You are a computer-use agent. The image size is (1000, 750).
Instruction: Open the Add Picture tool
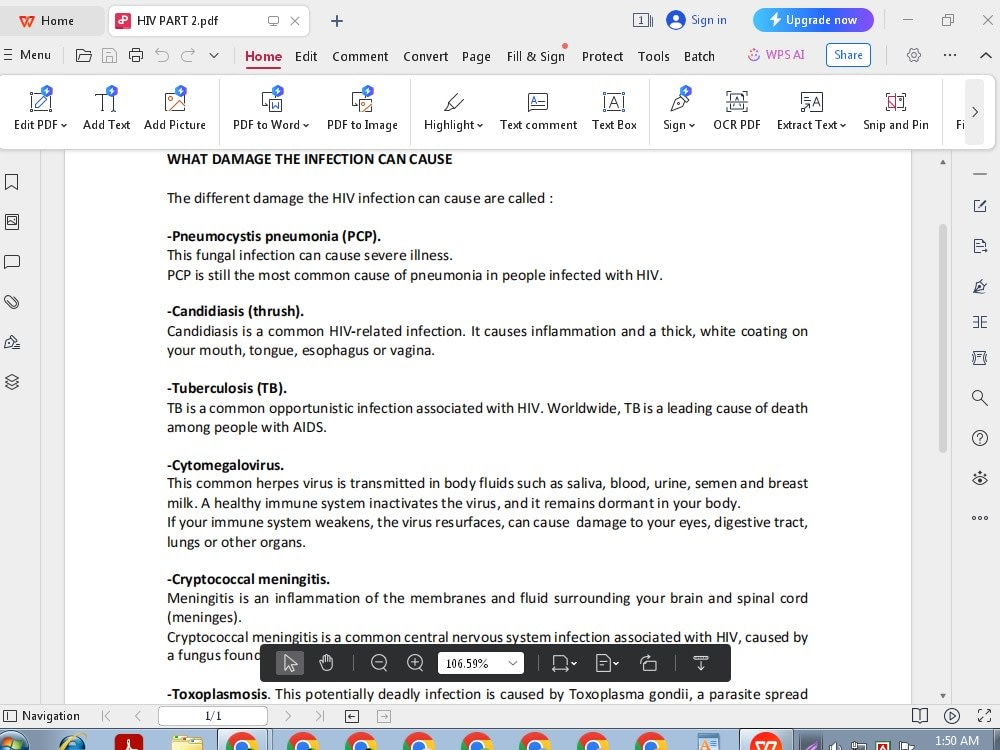(175, 110)
